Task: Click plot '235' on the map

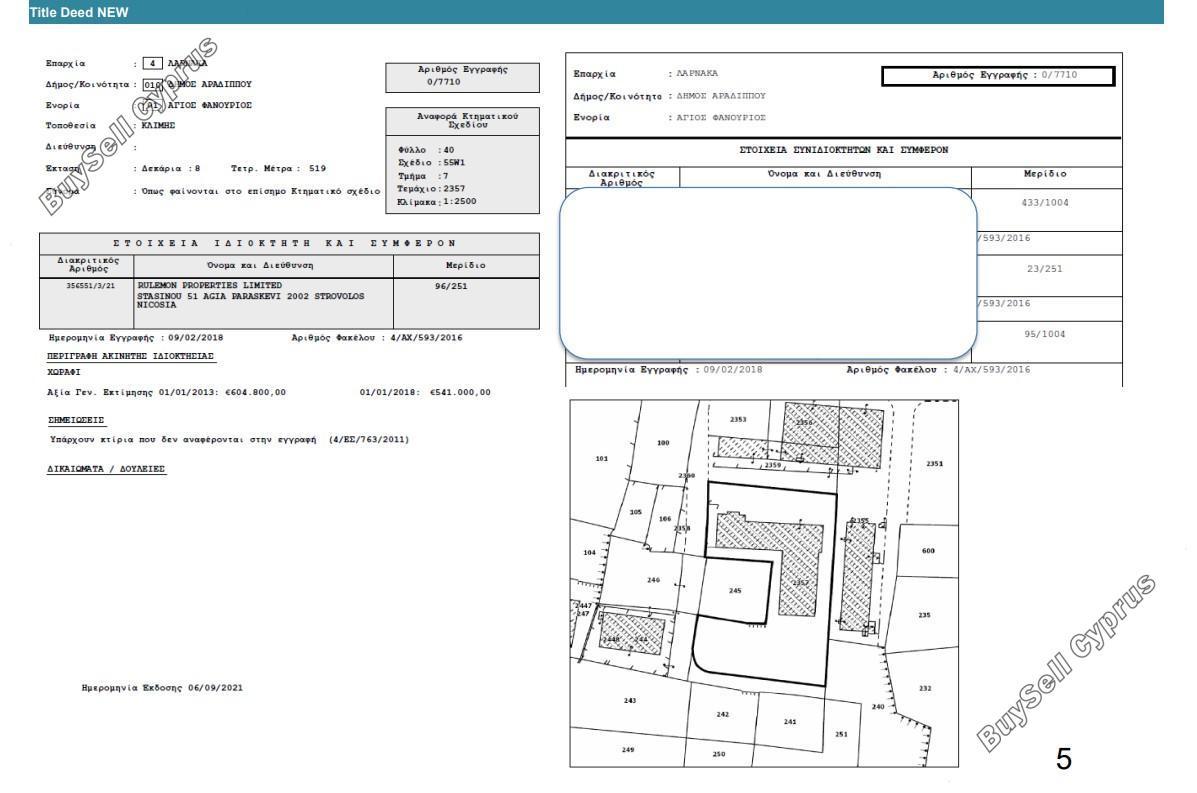Action: [924, 615]
